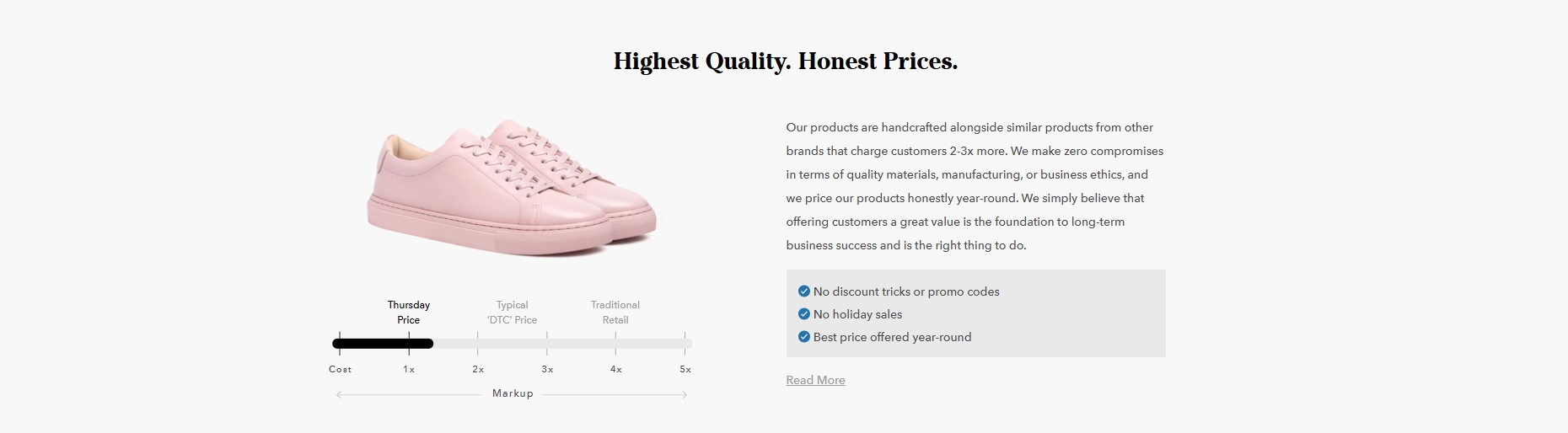Click the checkmark beside Best price offered year-round
This screenshot has width=1568, height=433.
click(803, 337)
